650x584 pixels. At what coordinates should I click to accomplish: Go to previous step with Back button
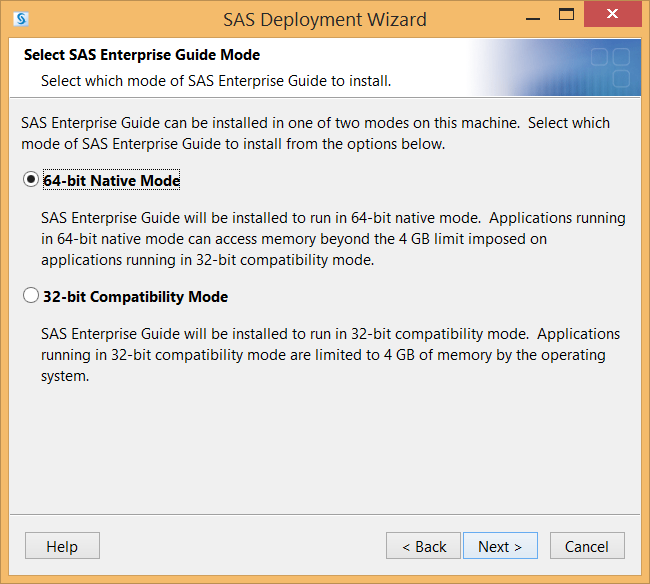pyautogui.click(x=423, y=546)
